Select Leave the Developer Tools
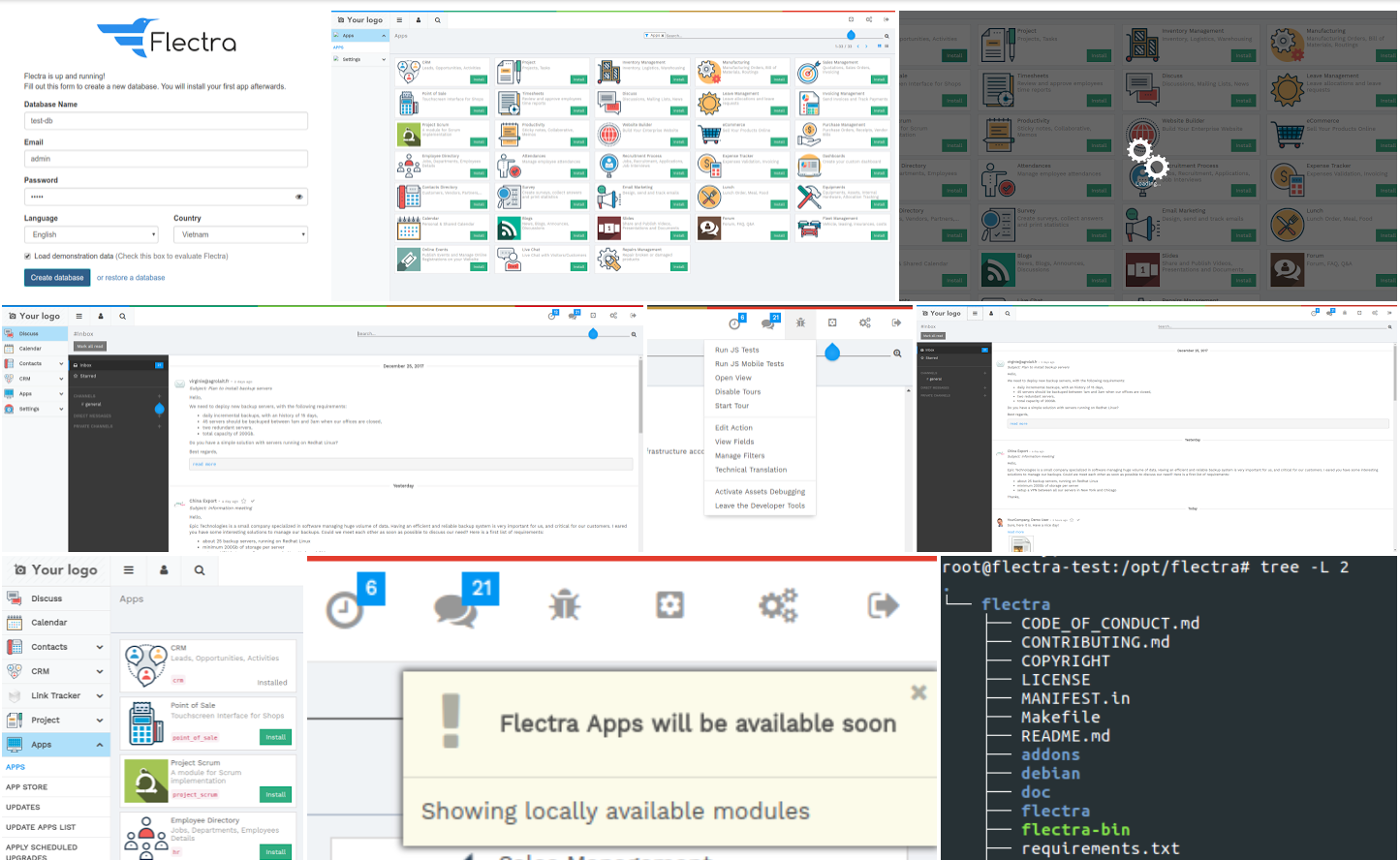The image size is (1400, 860). [761, 506]
